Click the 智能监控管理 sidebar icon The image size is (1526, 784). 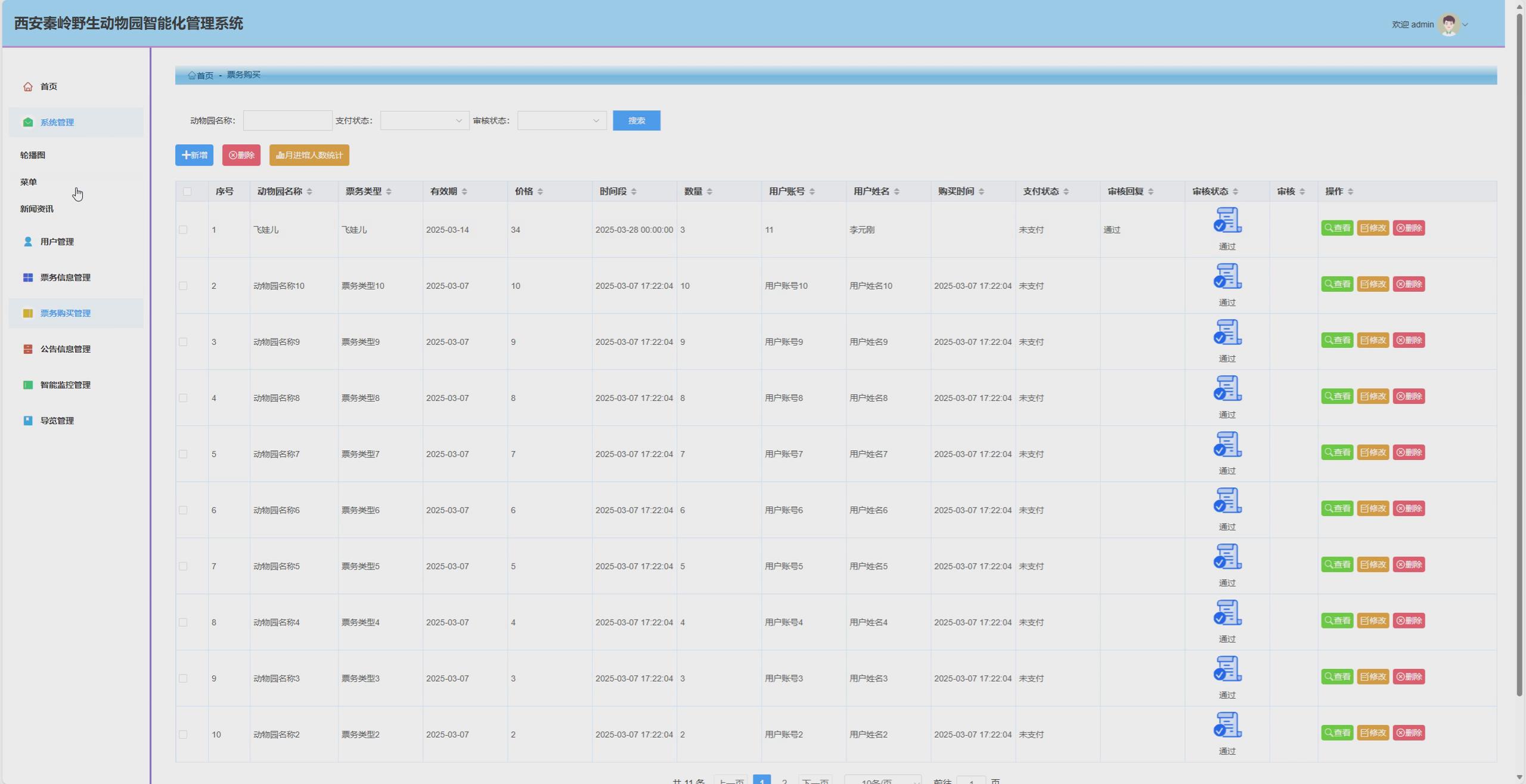pyautogui.click(x=28, y=385)
